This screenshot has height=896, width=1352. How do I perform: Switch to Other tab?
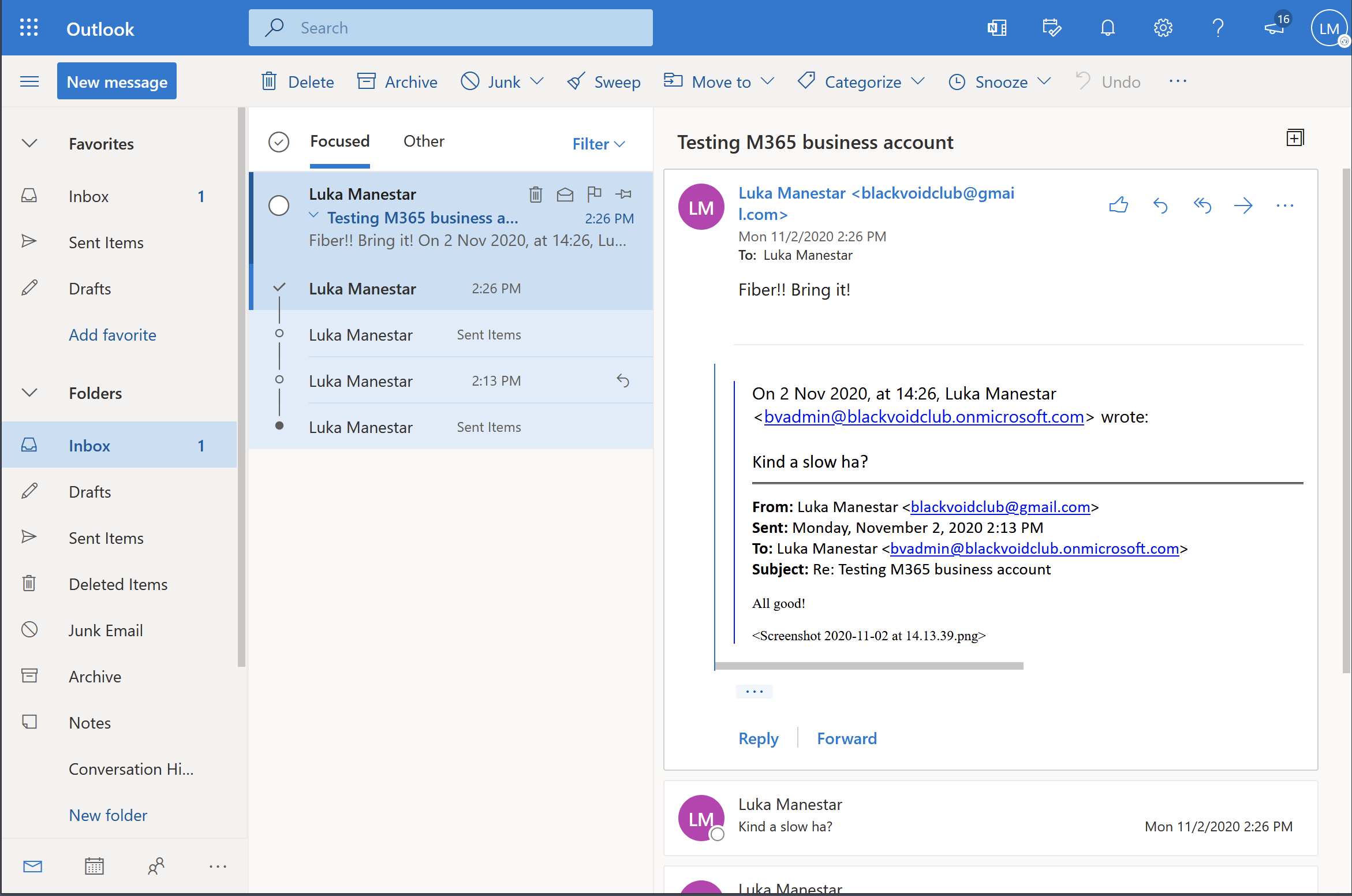point(424,141)
